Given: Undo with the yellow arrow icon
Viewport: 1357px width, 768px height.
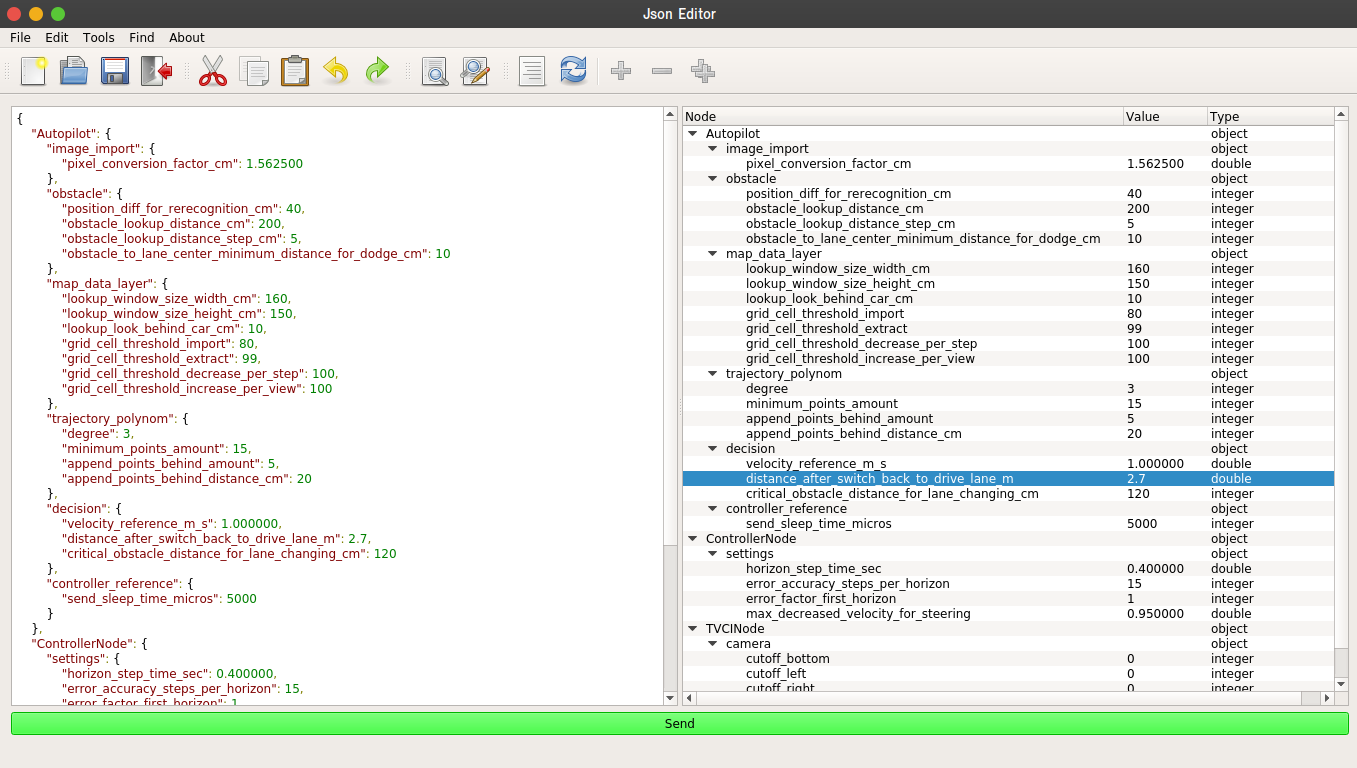Looking at the screenshot, I should tap(336, 71).
